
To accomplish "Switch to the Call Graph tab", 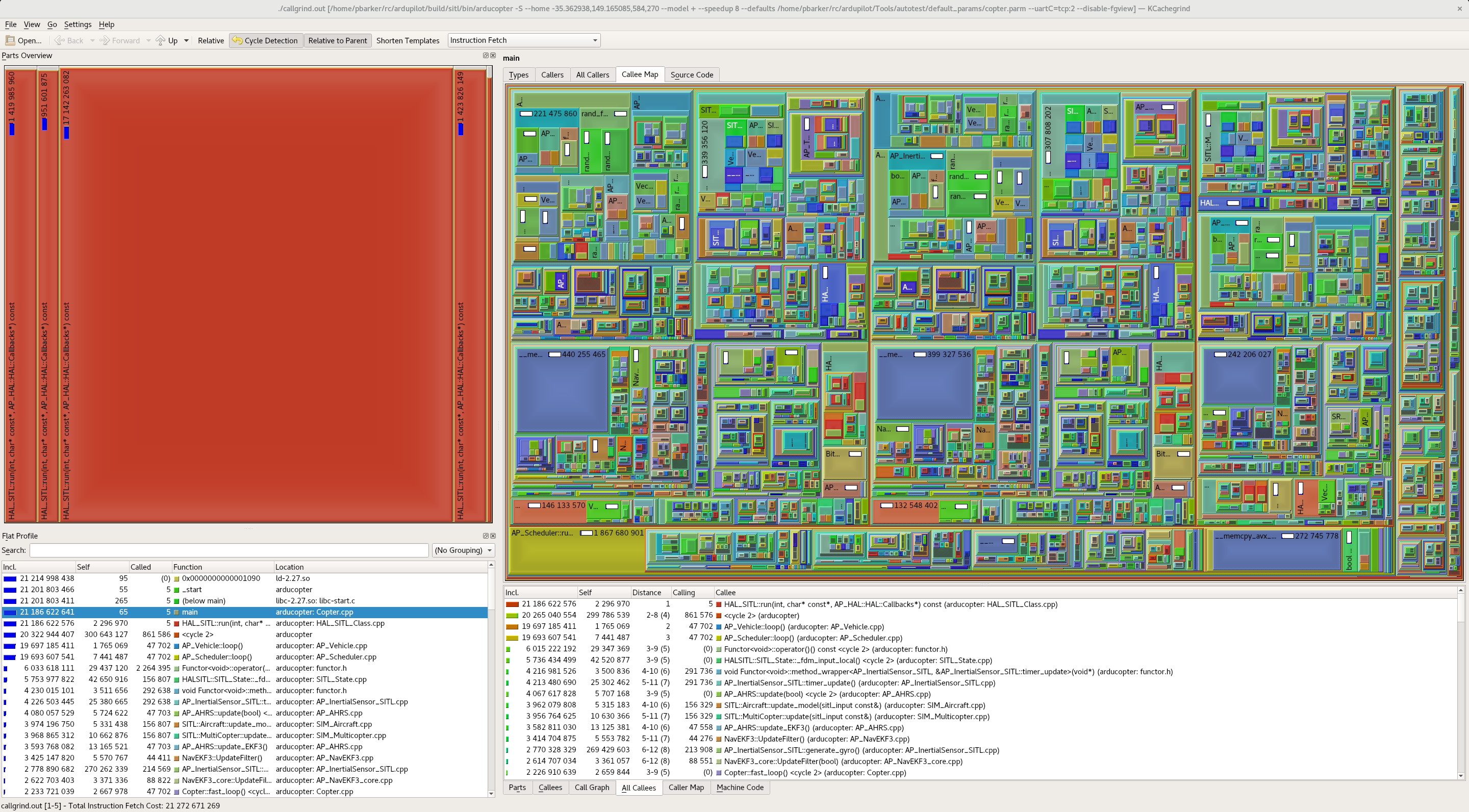I will pyautogui.click(x=591, y=788).
